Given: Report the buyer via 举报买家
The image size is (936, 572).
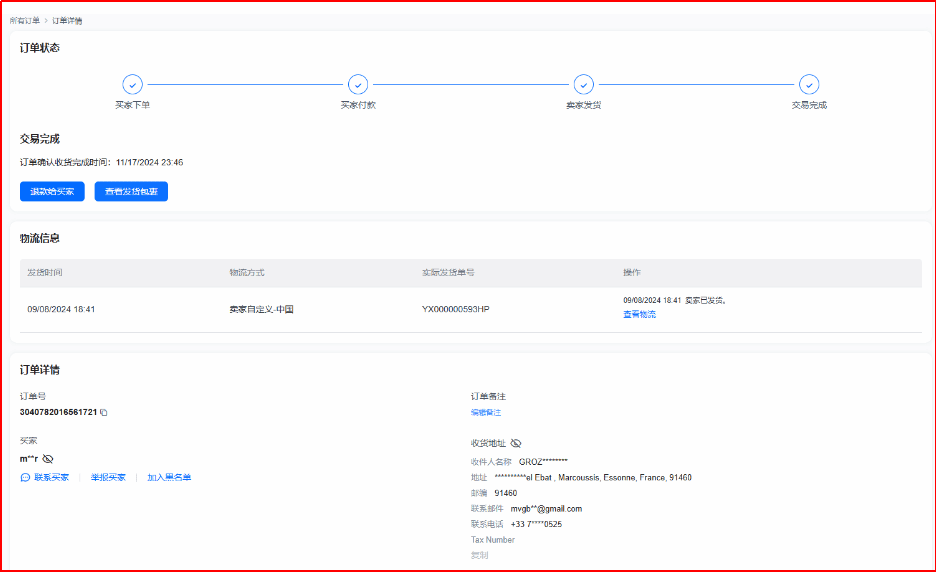Looking at the screenshot, I should coord(108,478).
